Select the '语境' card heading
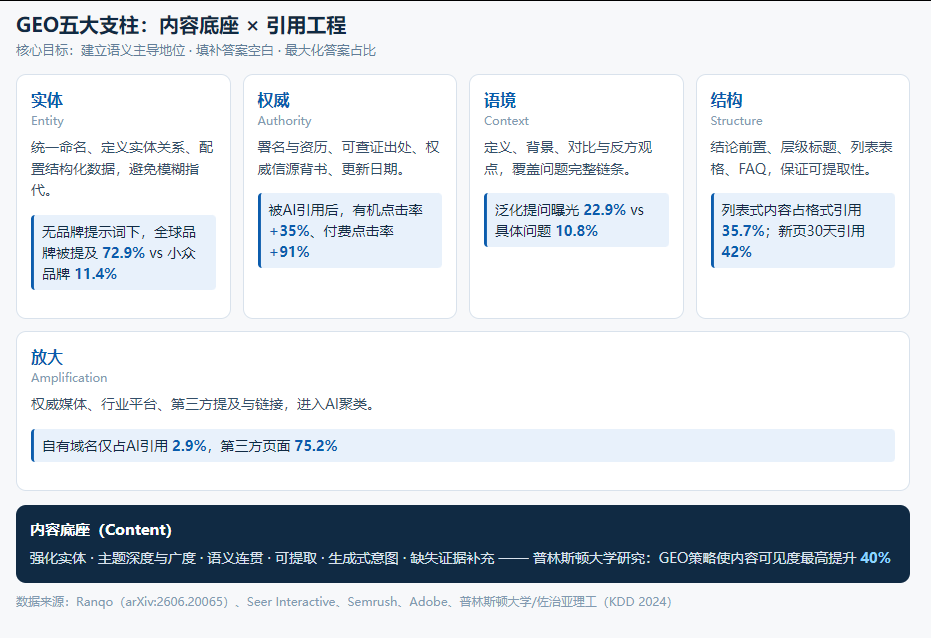931x638 pixels. (x=500, y=100)
